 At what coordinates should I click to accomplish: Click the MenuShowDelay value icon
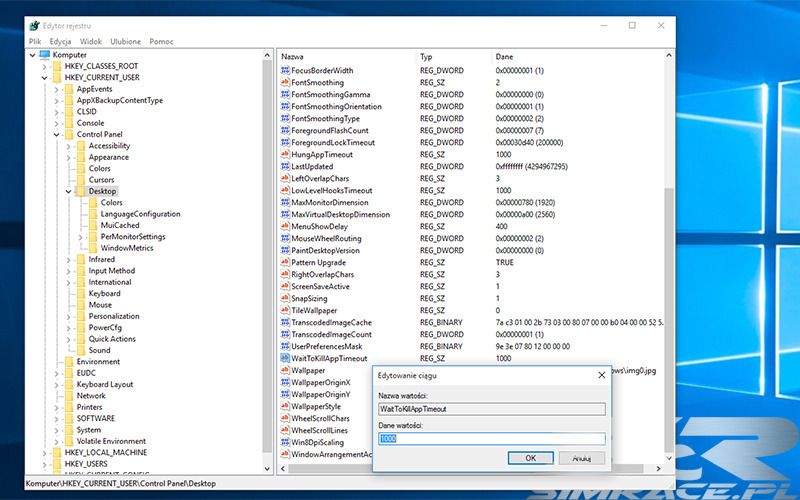pyautogui.click(x=284, y=227)
